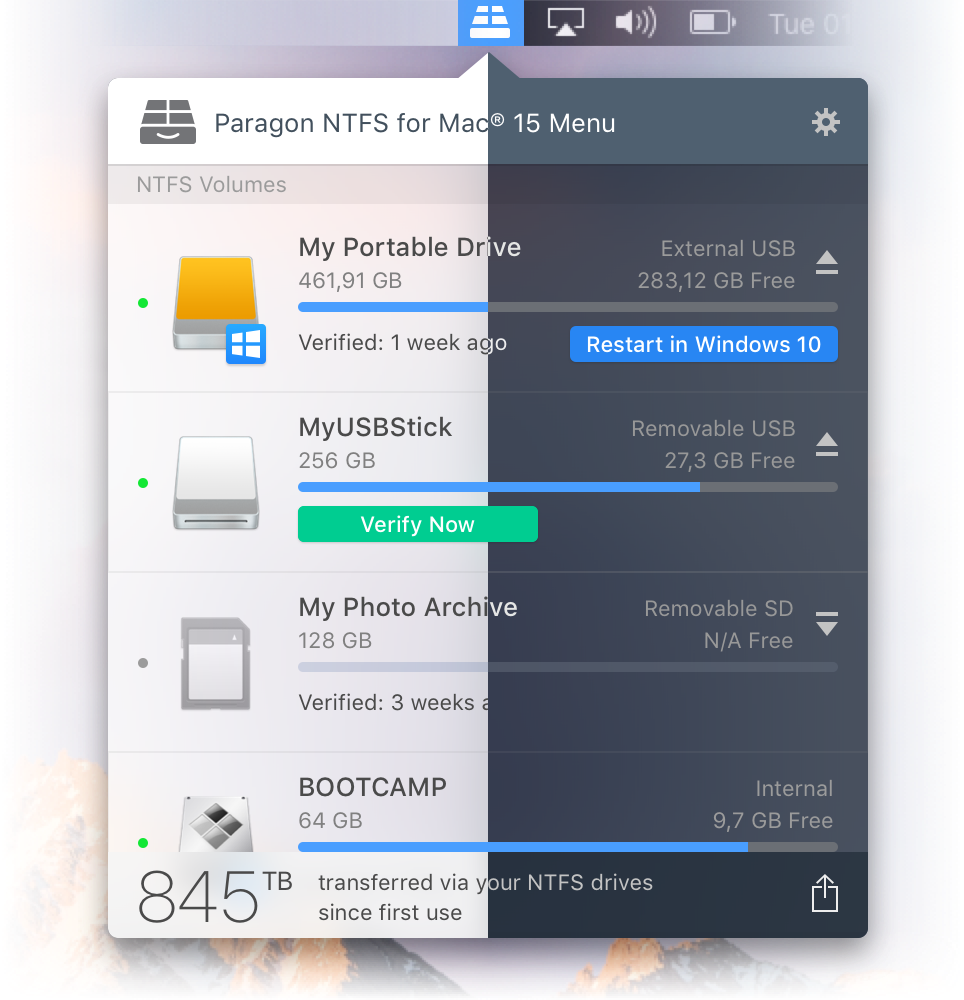The height and width of the screenshot is (1000, 964).
Task: Click the 9,7 GB Free label
Action: [x=773, y=820]
